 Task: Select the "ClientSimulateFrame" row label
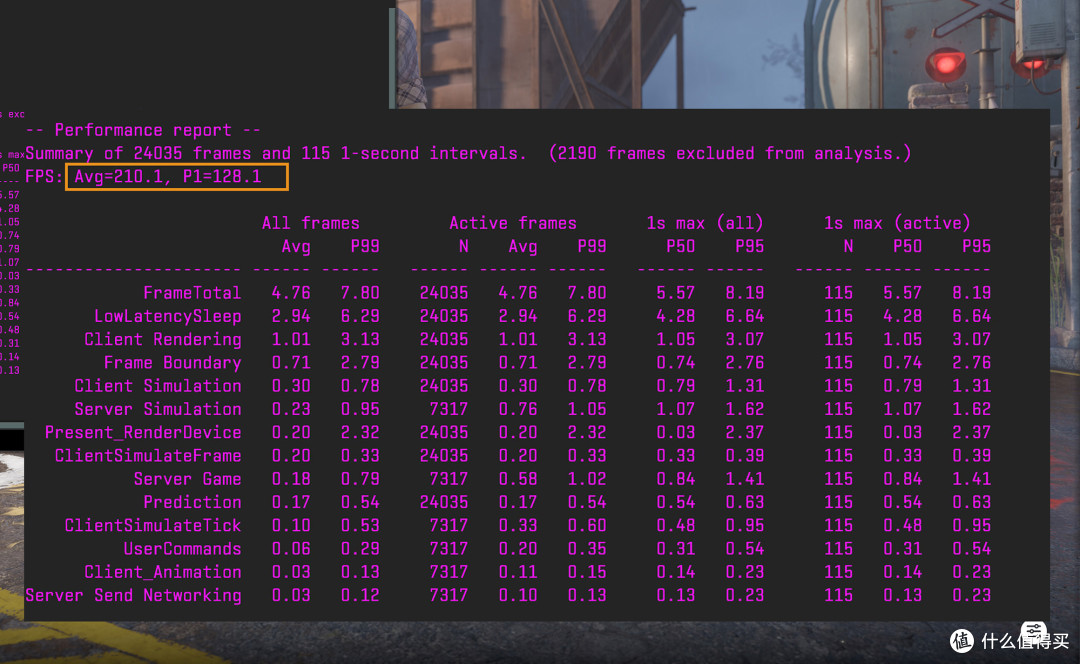148,456
